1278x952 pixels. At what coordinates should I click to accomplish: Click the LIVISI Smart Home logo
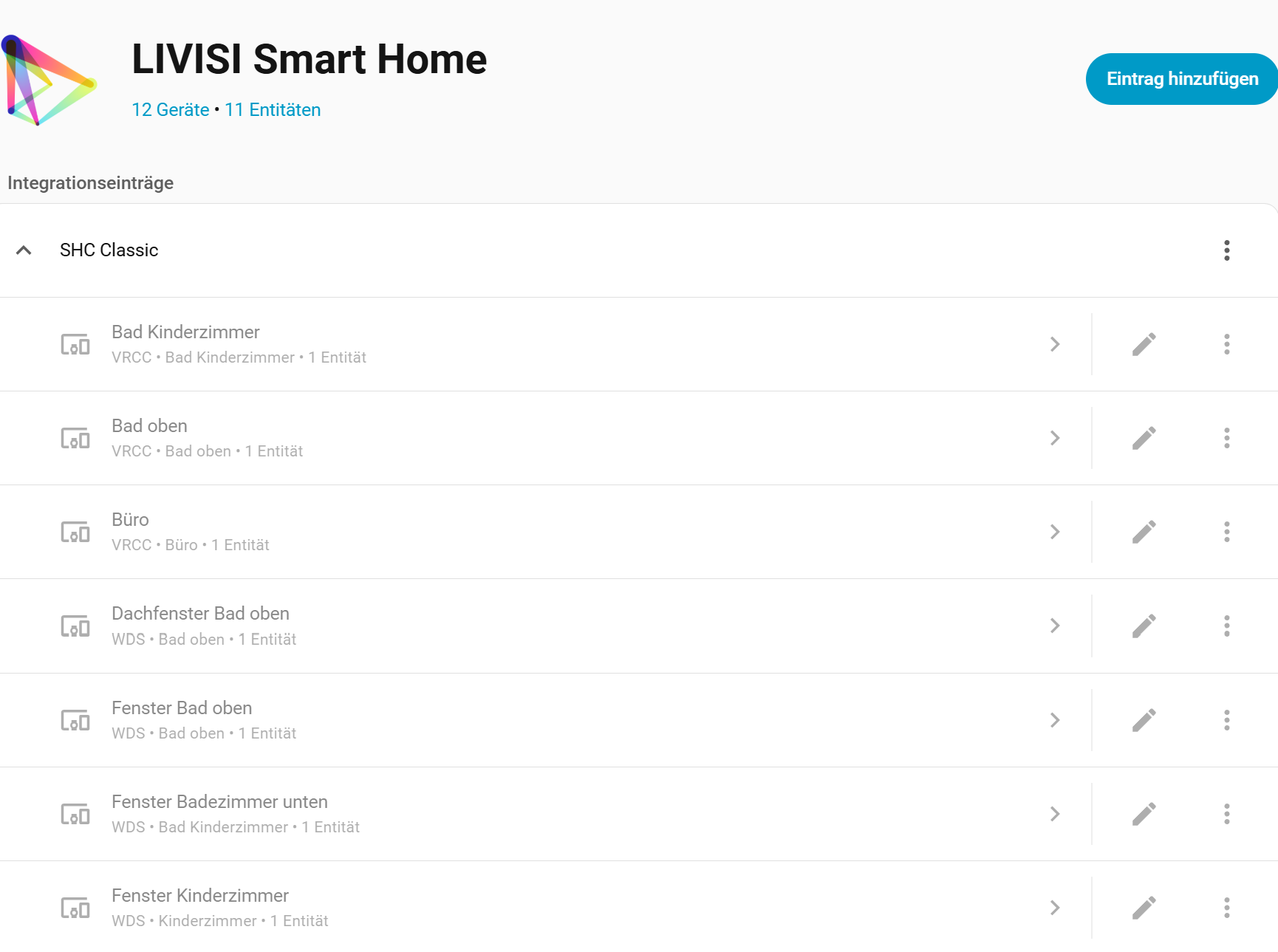49,80
